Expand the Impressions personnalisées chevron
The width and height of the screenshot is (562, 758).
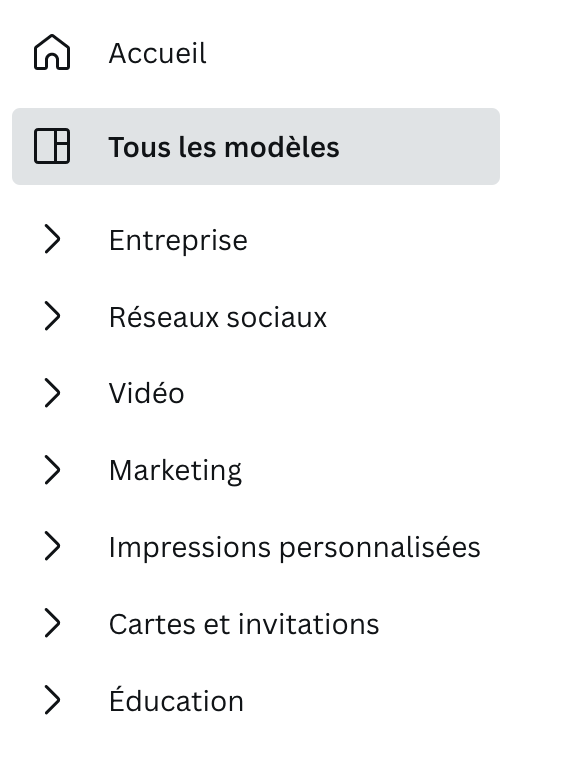point(52,546)
